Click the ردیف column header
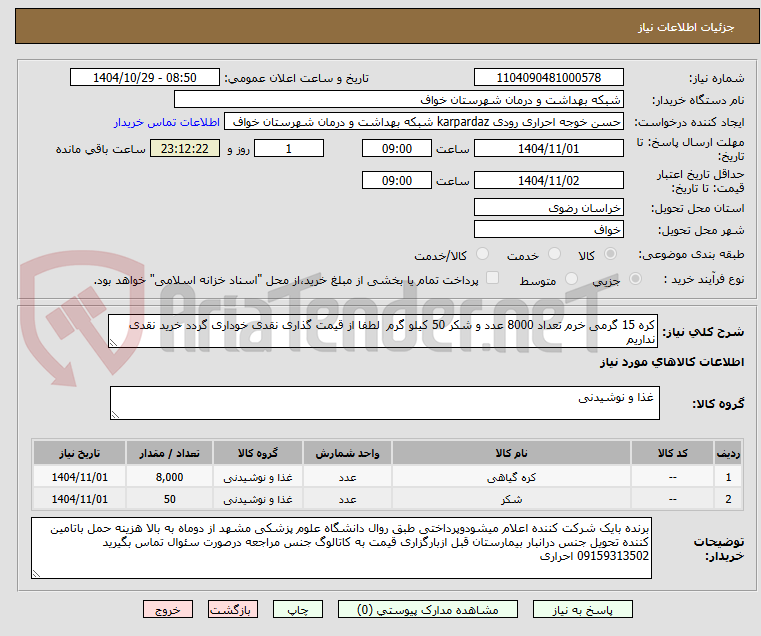The image size is (761, 636). pyautogui.click(x=728, y=453)
